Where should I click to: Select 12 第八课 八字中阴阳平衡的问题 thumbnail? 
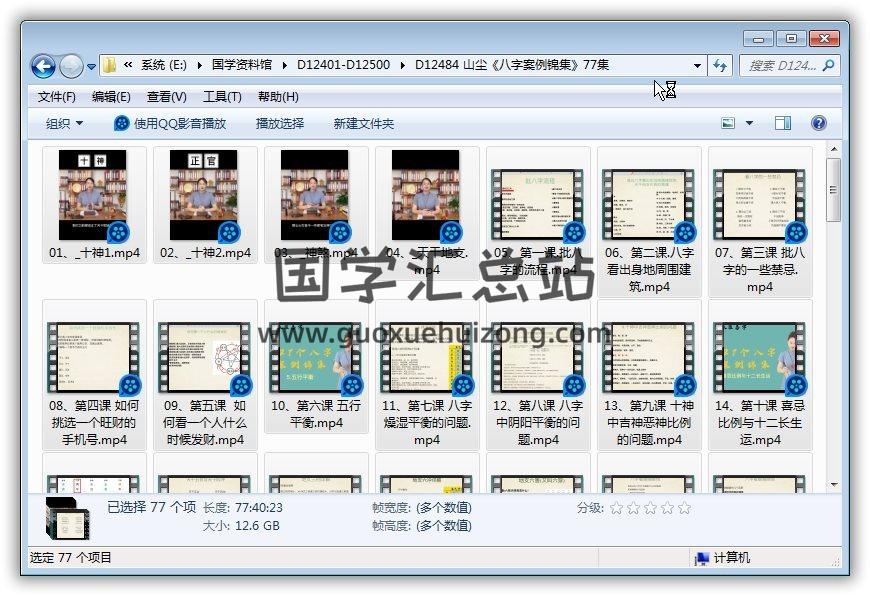[x=538, y=358]
